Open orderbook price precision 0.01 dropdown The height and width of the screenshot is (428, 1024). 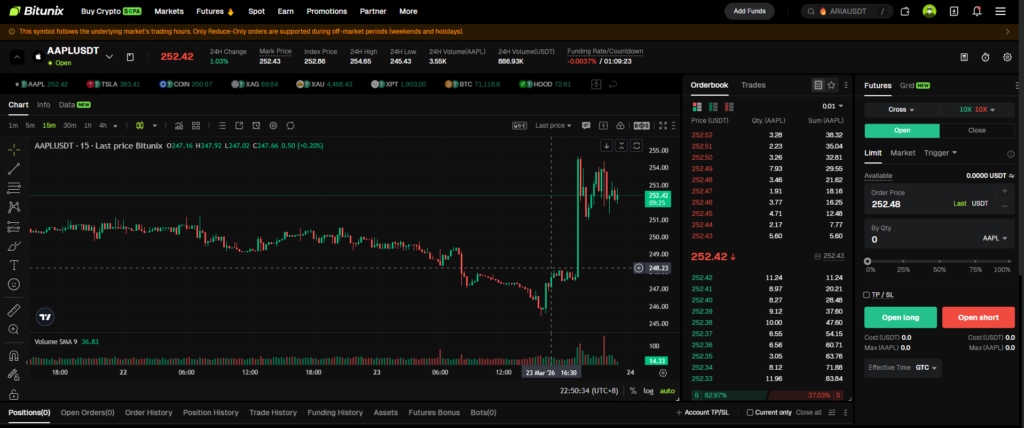833,106
